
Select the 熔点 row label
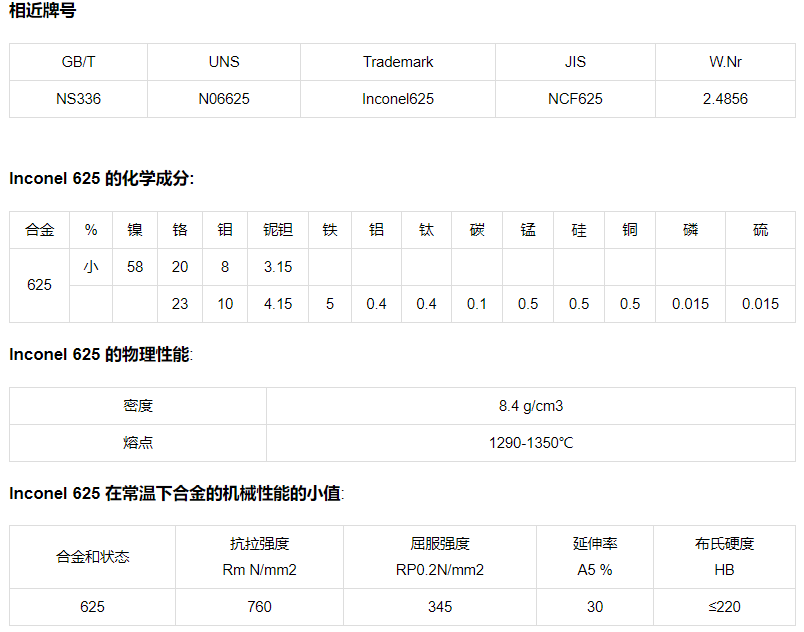(138, 443)
